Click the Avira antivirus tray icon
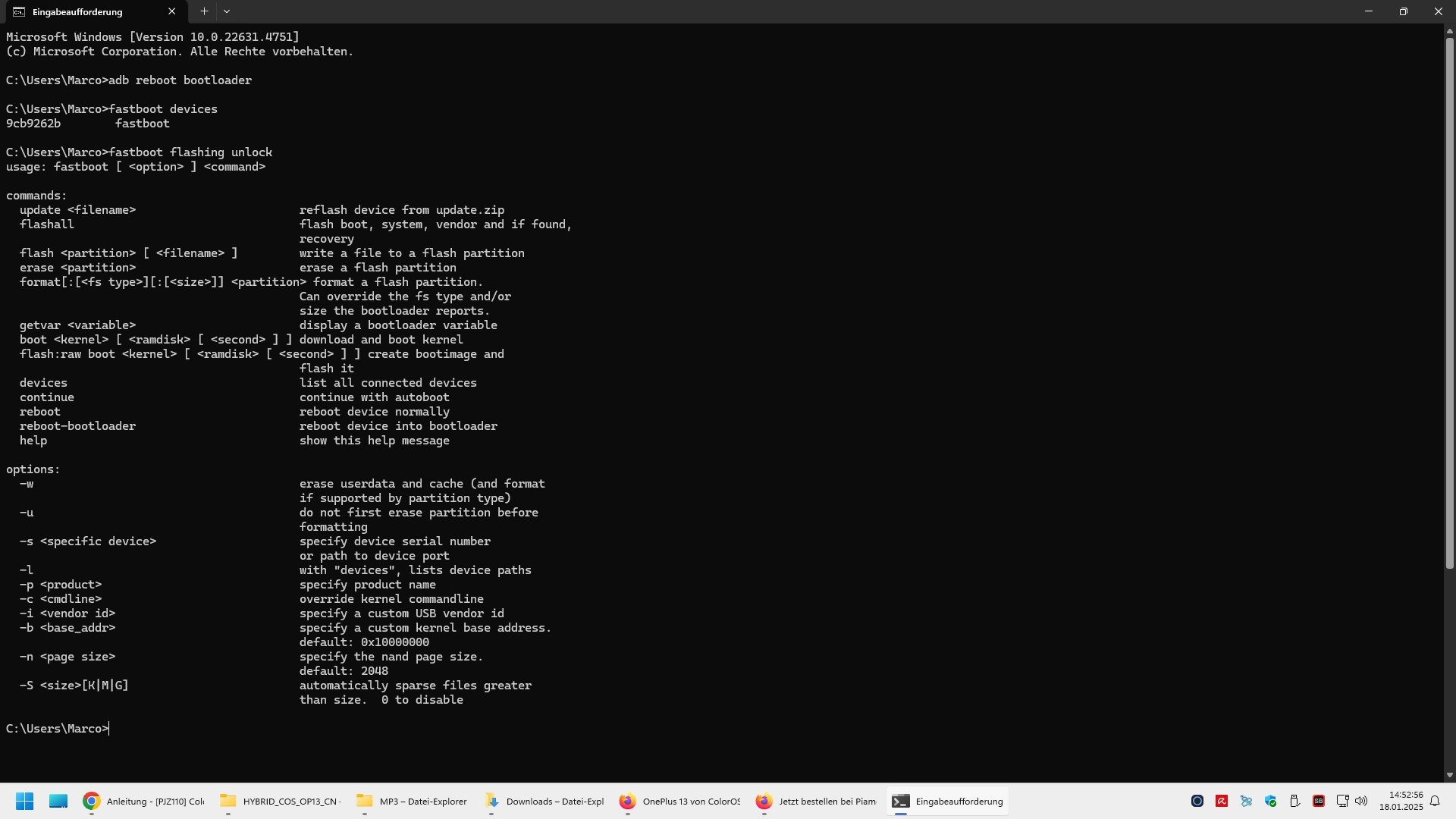Image resolution: width=1456 pixels, height=819 pixels. pyautogui.click(x=1222, y=801)
